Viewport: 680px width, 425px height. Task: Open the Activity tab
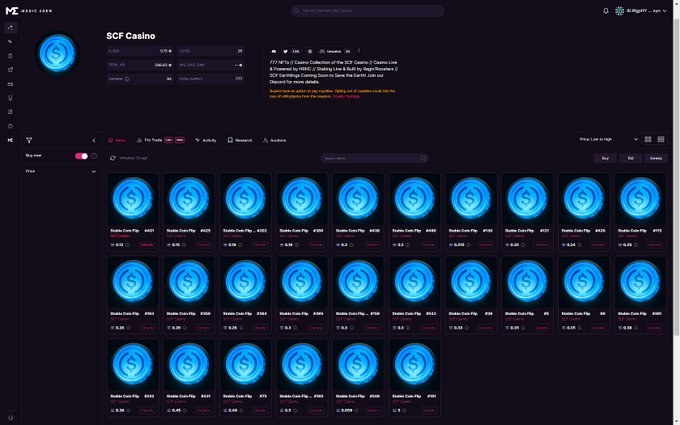coord(206,140)
